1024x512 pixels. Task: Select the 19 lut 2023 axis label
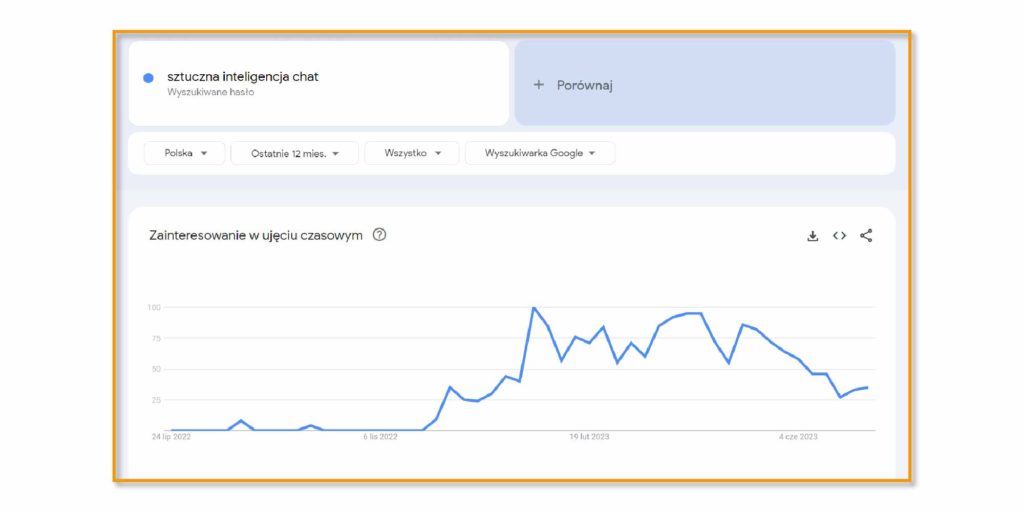tap(589, 437)
